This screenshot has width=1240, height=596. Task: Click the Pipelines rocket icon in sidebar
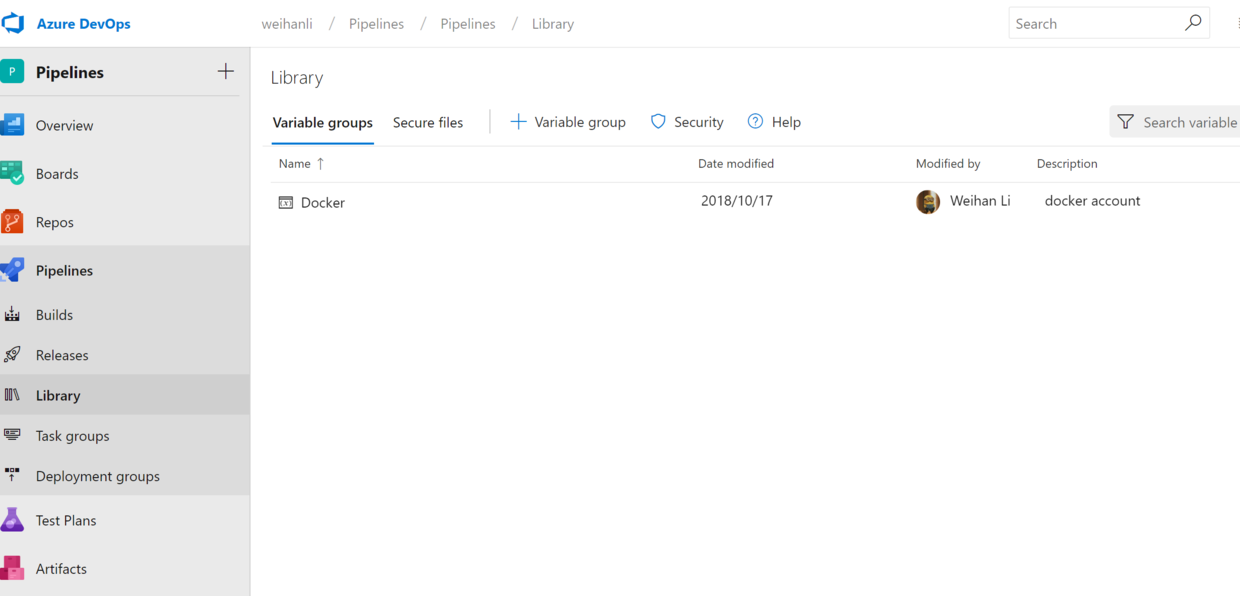point(12,270)
